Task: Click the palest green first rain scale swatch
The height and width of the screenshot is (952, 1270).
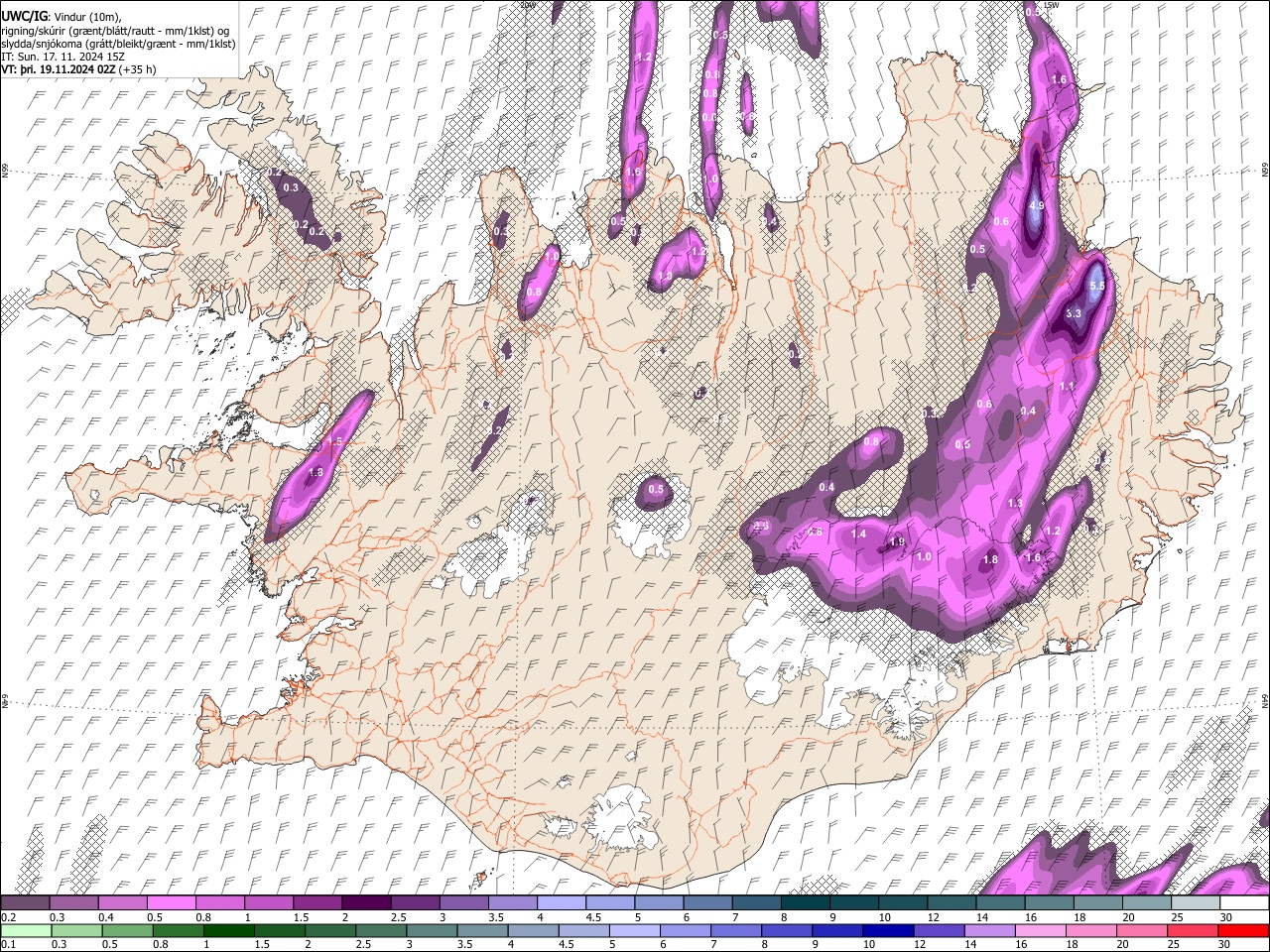Action: coord(26,930)
